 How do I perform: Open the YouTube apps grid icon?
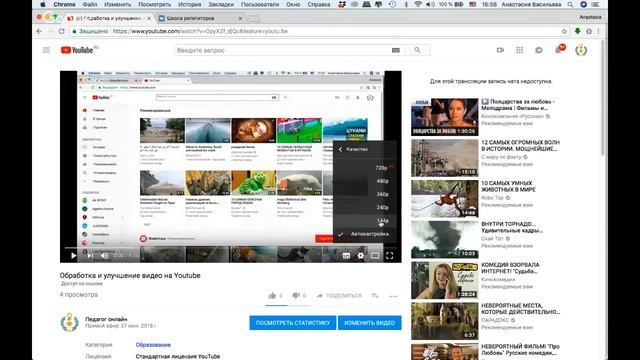(519, 50)
